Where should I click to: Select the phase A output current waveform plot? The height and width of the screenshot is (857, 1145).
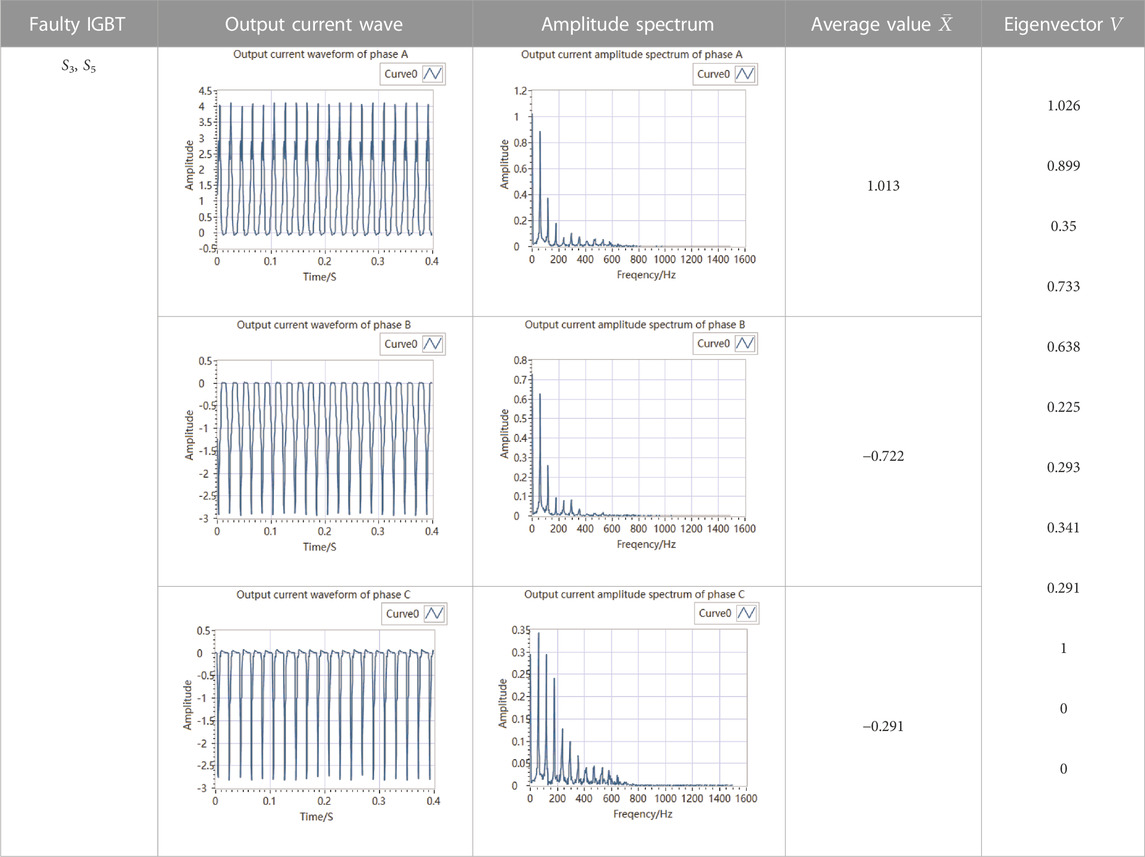click(324, 169)
